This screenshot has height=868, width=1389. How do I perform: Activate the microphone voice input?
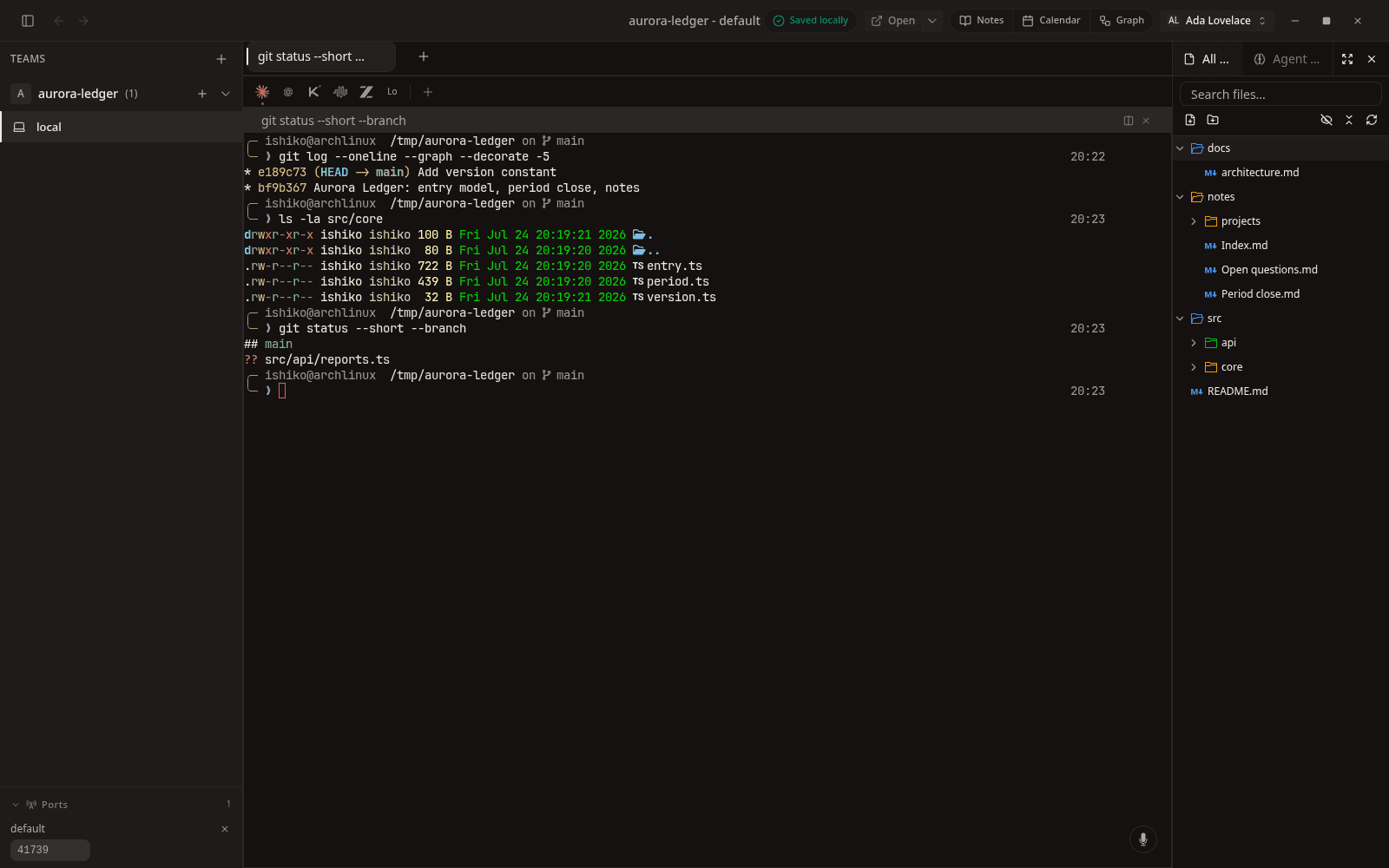click(1143, 839)
